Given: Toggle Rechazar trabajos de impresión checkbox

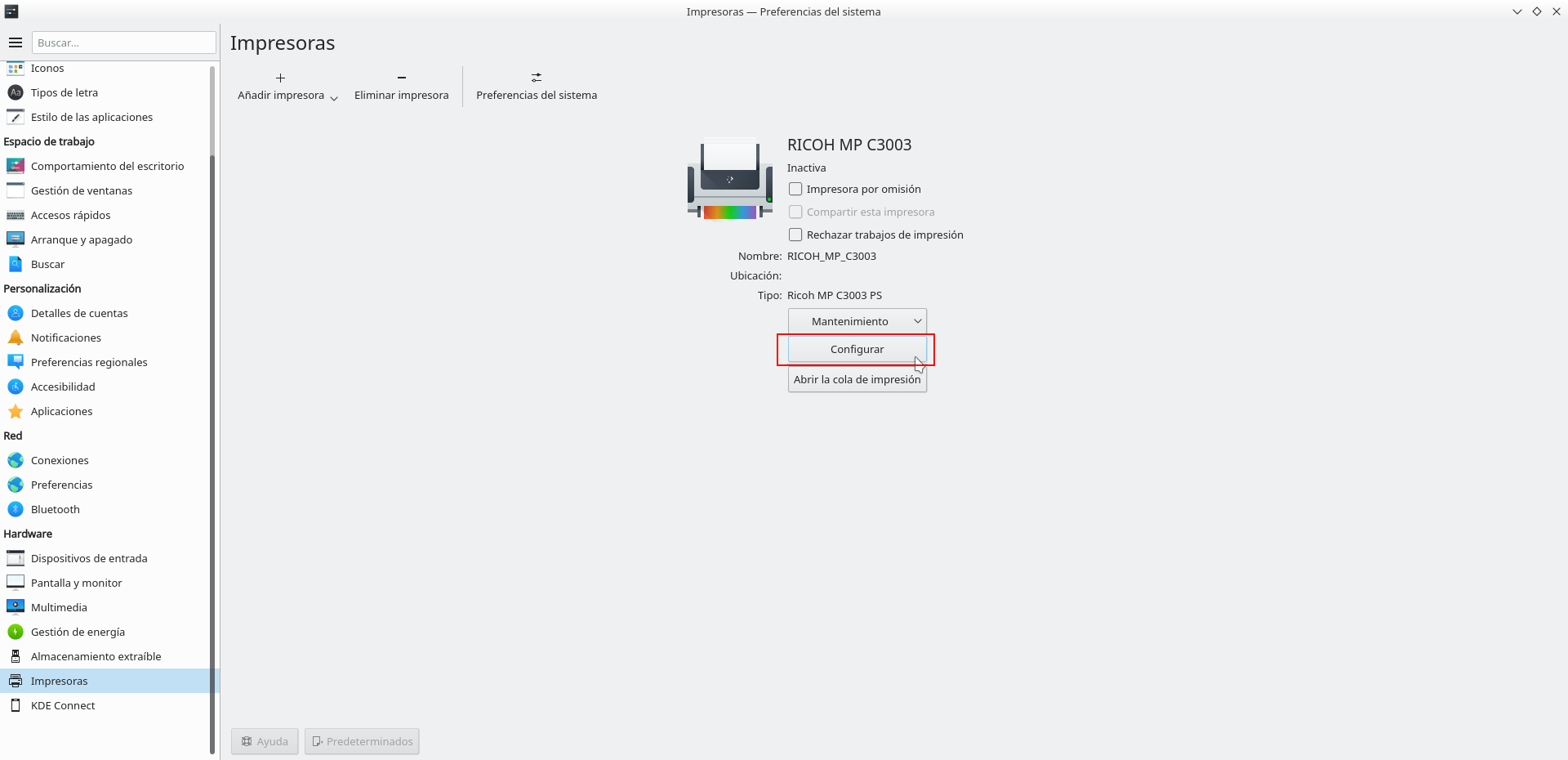Looking at the screenshot, I should [x=795, y=235].
